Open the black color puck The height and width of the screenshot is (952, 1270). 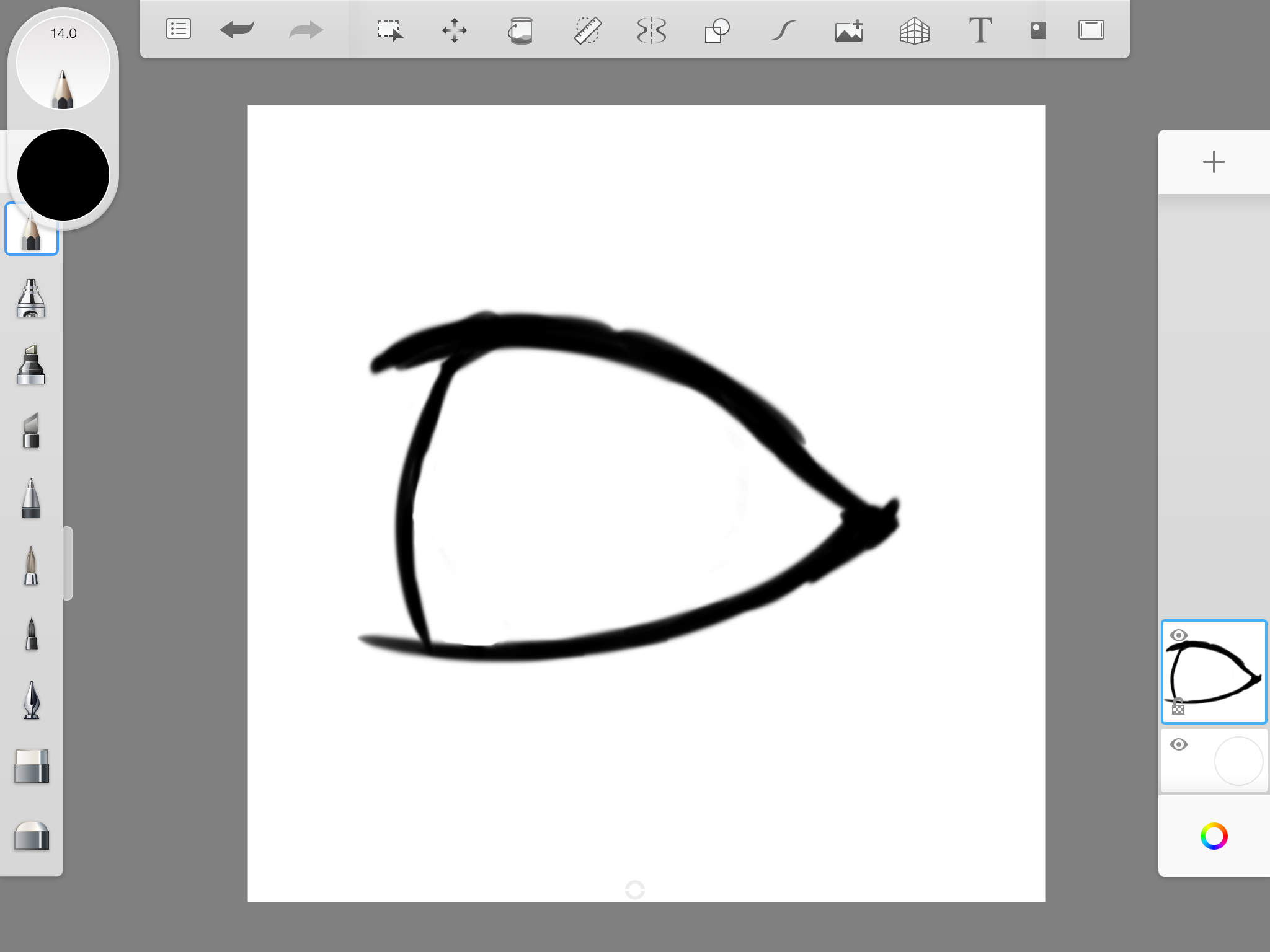[63, 175]
